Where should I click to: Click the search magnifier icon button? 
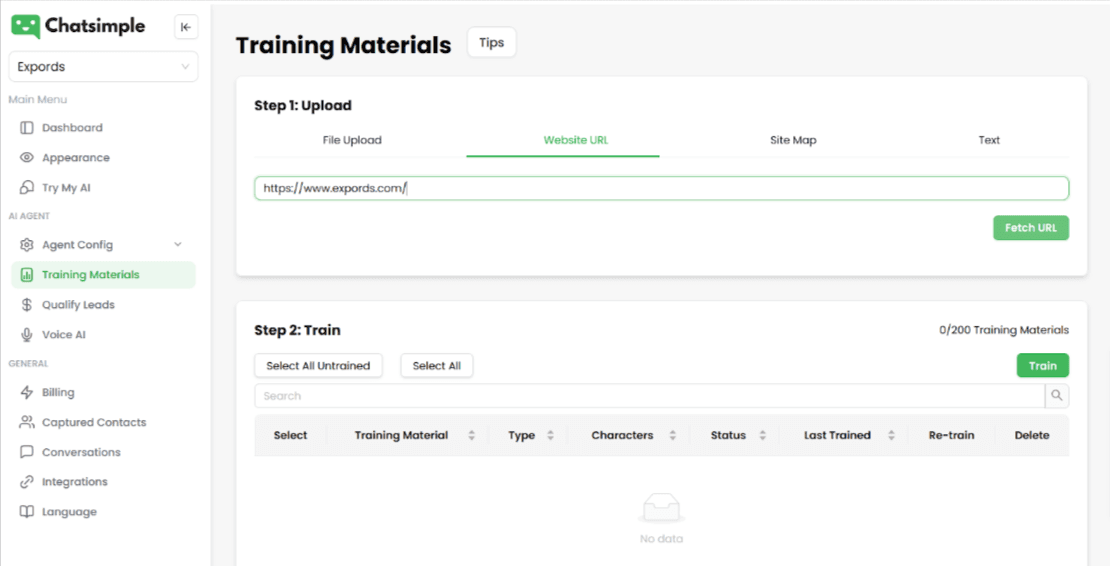pos(1056,396)
